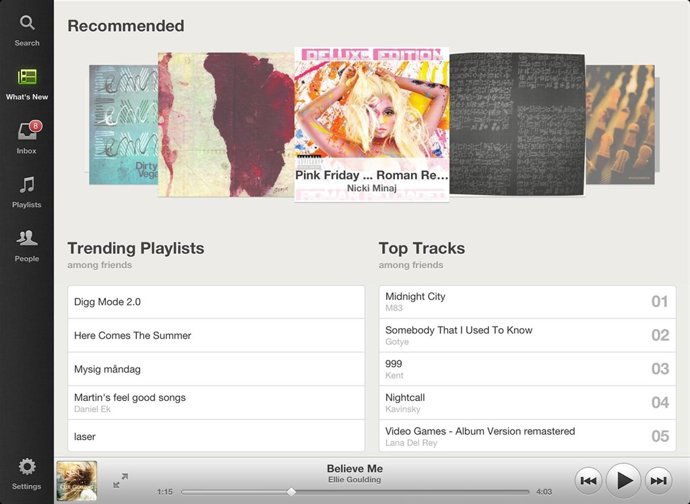Click the Believe Me song title
Screen dimensions: 690x504
tap(355, 468)
